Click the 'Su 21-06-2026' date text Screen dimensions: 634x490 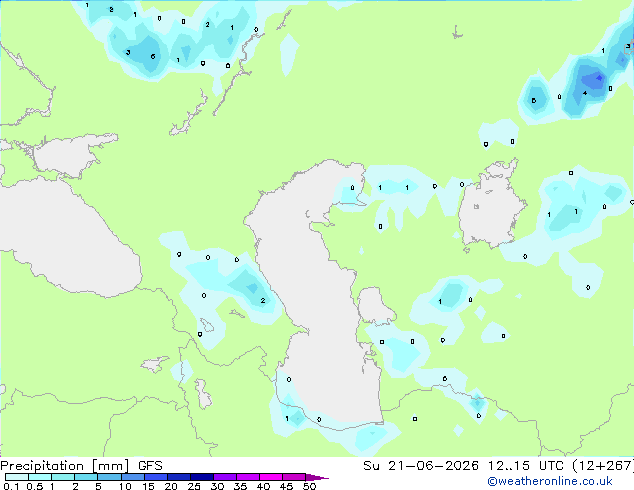[x=421, y=466]
